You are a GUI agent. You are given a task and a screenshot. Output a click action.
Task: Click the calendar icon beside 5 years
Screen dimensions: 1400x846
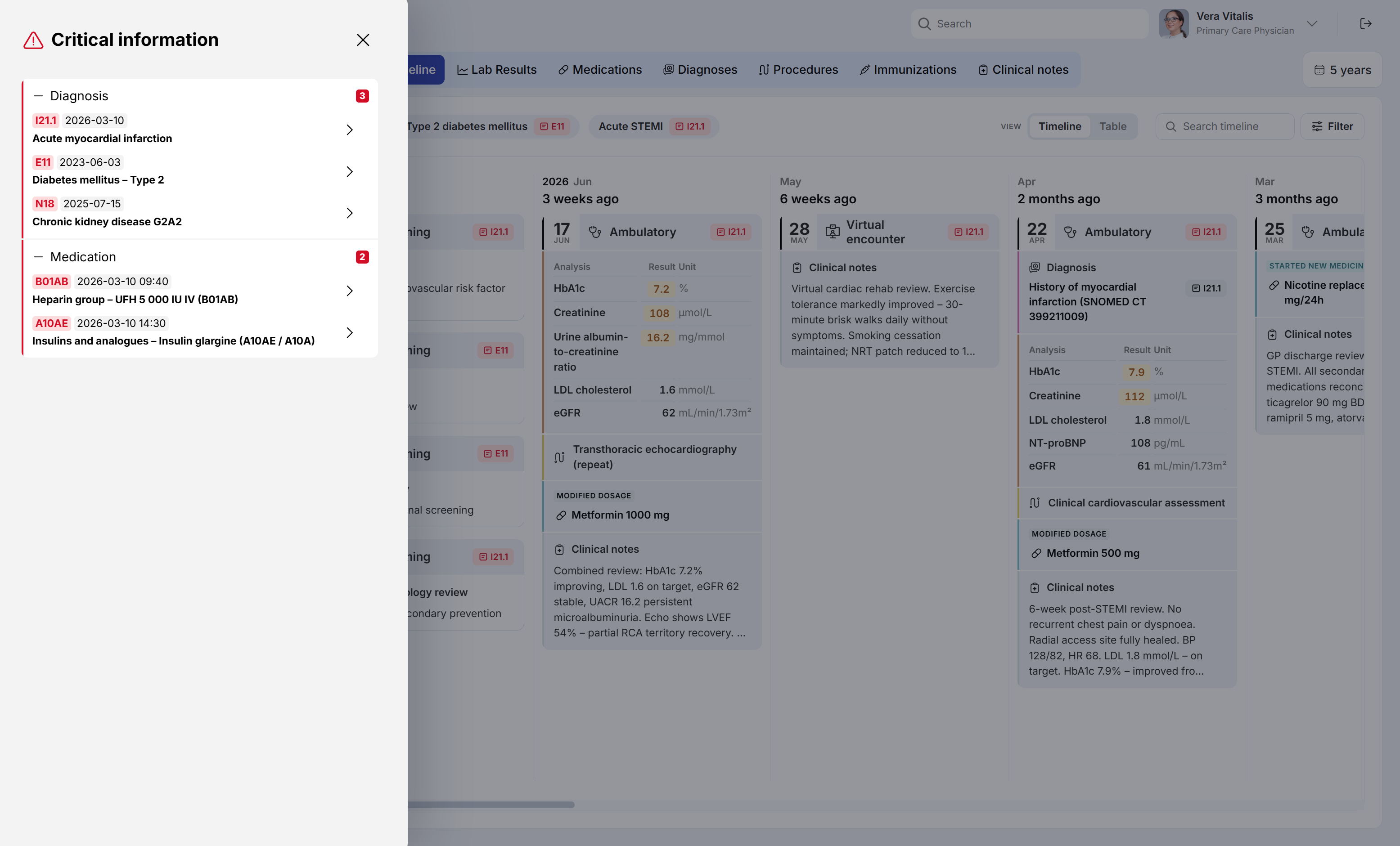click(x=1319, y=70)
